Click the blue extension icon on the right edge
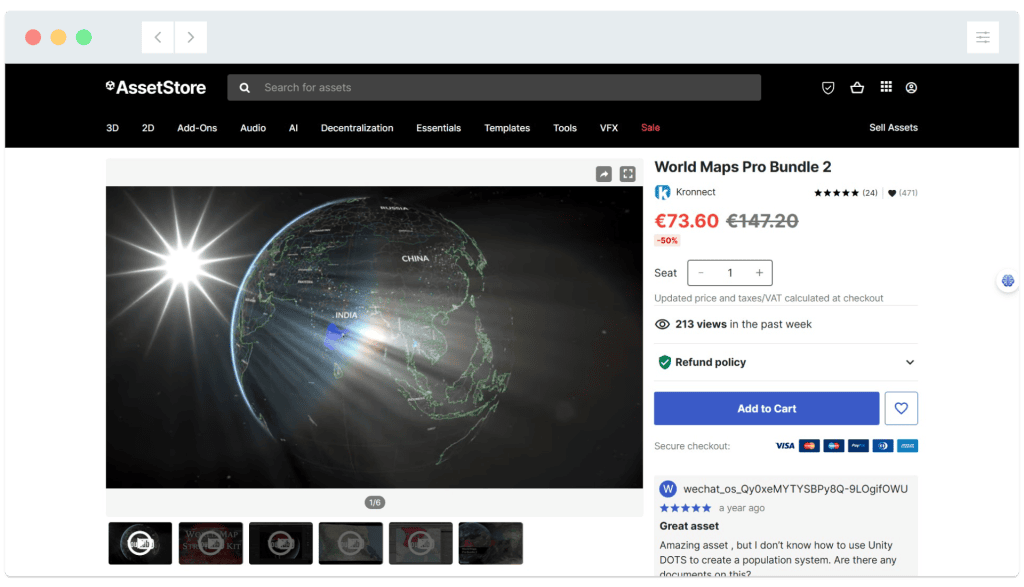The width and height of the screenshot is (1024, 587). point(1007,282)
